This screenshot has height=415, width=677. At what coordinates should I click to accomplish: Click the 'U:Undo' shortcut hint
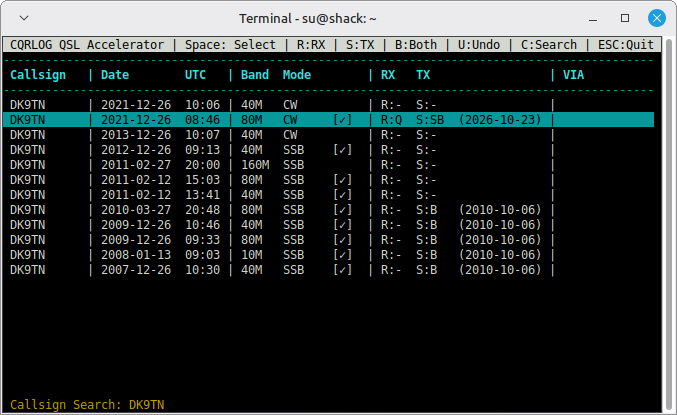tap(479, 45)
